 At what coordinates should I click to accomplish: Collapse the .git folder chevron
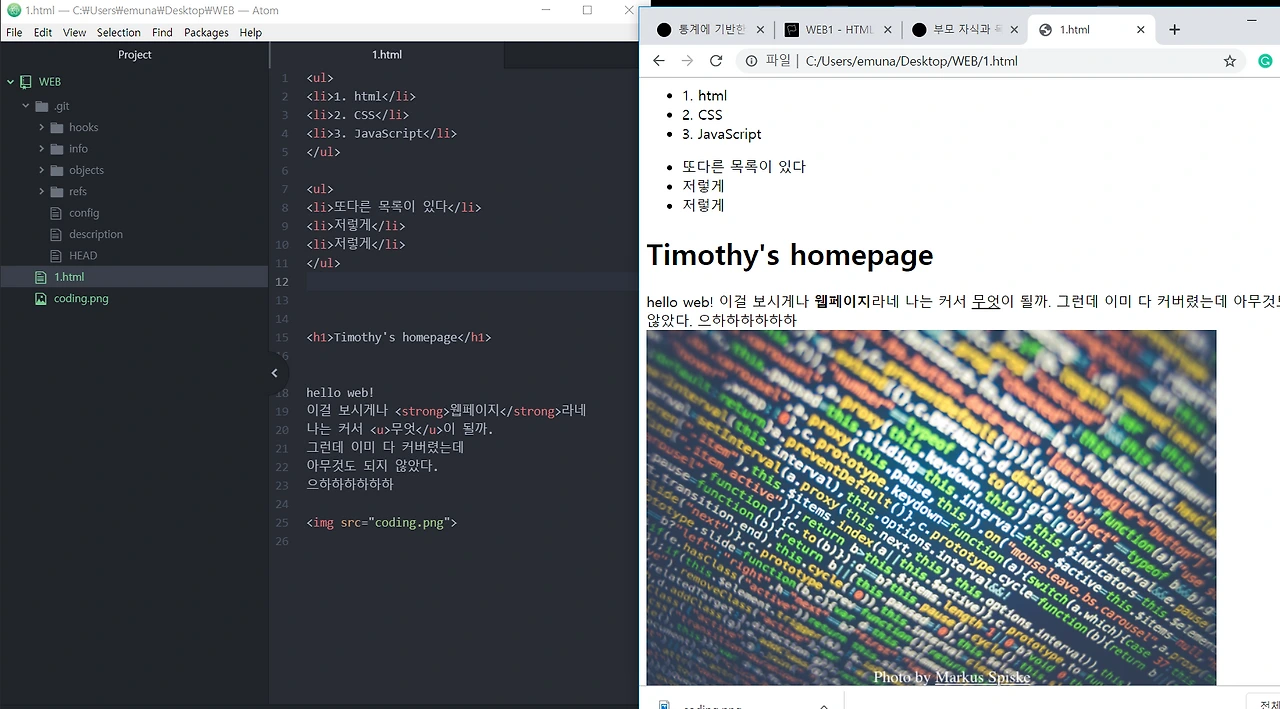point(26,106)
